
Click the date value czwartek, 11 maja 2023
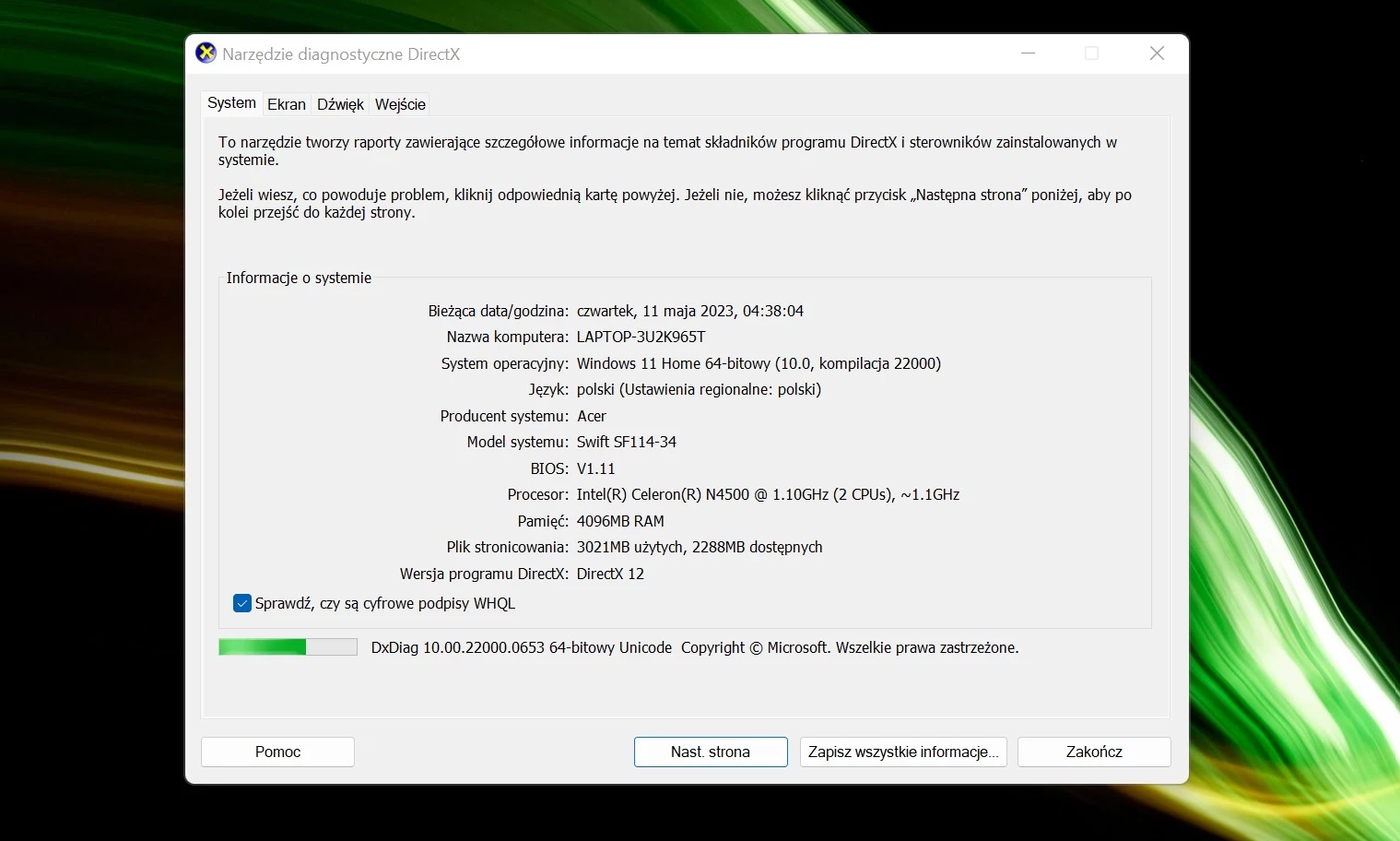(x=690, y=311)
